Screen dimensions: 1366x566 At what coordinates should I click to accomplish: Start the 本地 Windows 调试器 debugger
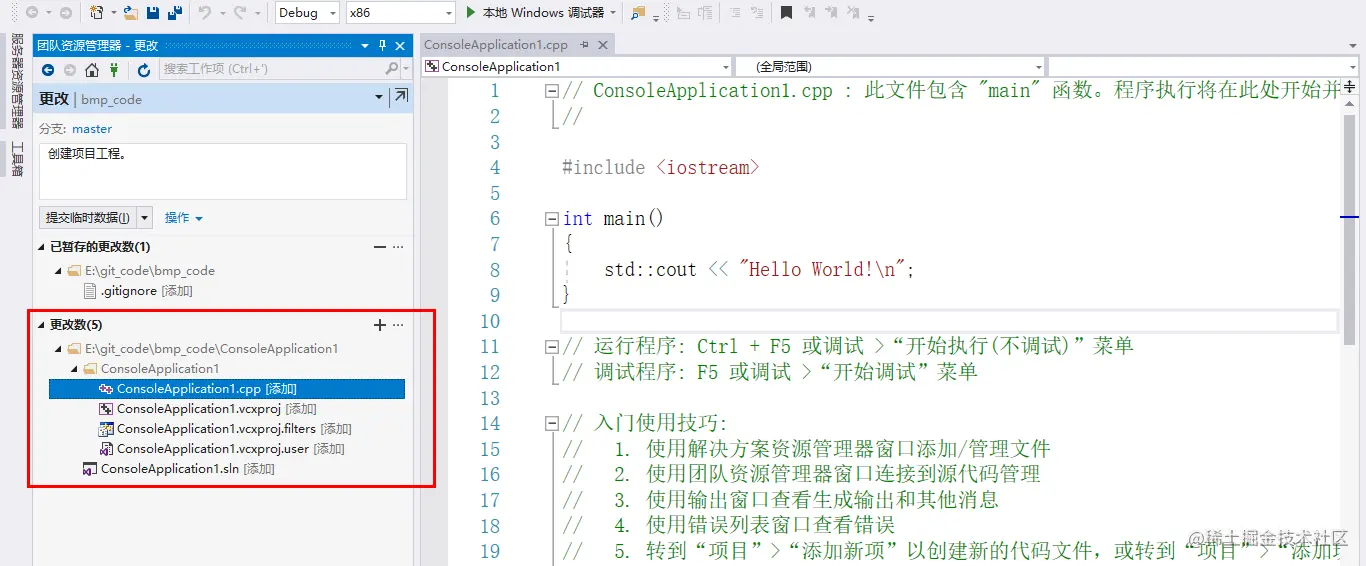tap(536, 13)
